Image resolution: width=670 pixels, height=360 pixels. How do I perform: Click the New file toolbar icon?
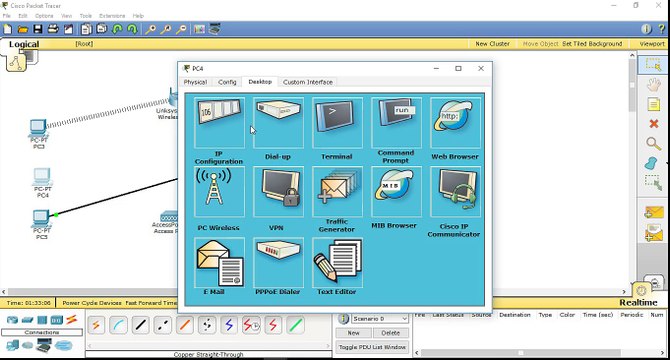pos(8,29)
